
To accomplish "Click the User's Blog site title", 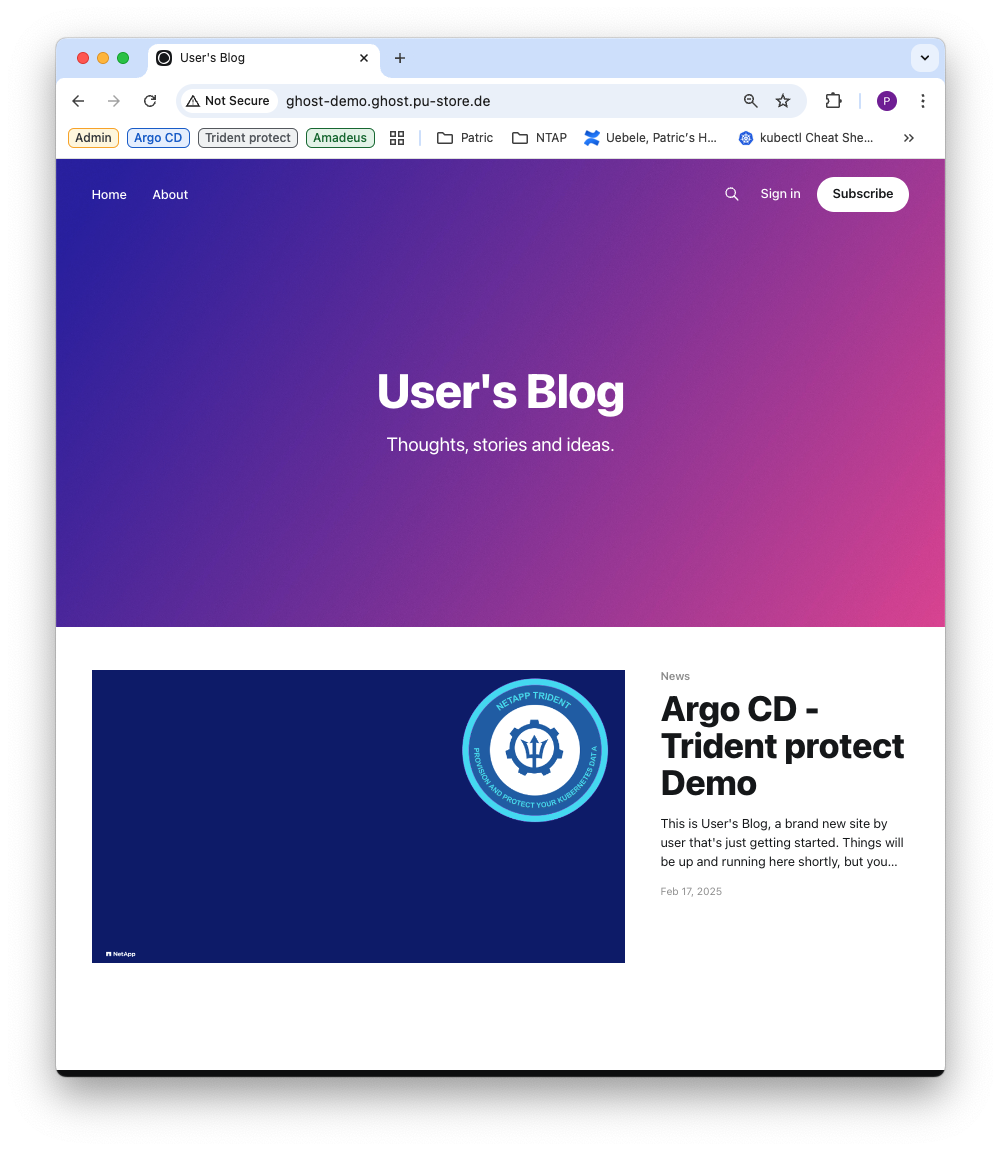I will pyautogui.click(x=500, y=392).
